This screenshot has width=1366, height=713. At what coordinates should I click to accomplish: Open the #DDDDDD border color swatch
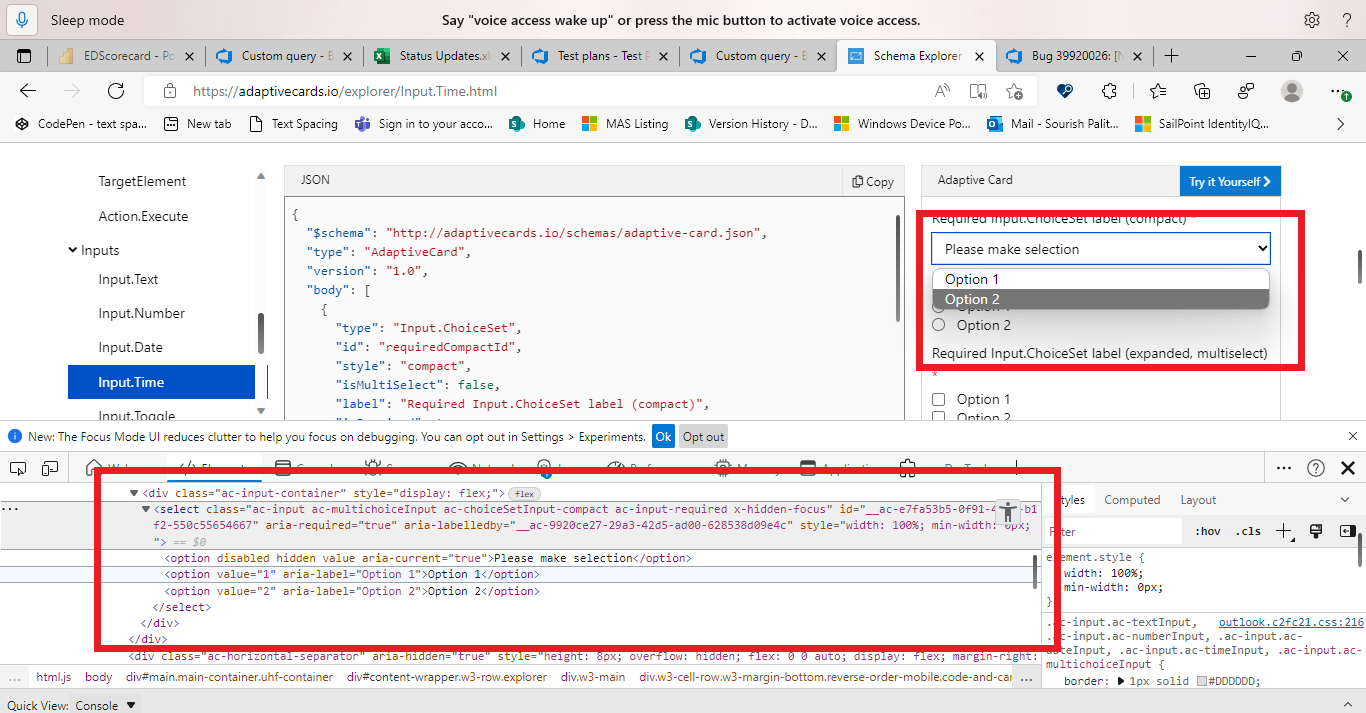coord(1202,681)
